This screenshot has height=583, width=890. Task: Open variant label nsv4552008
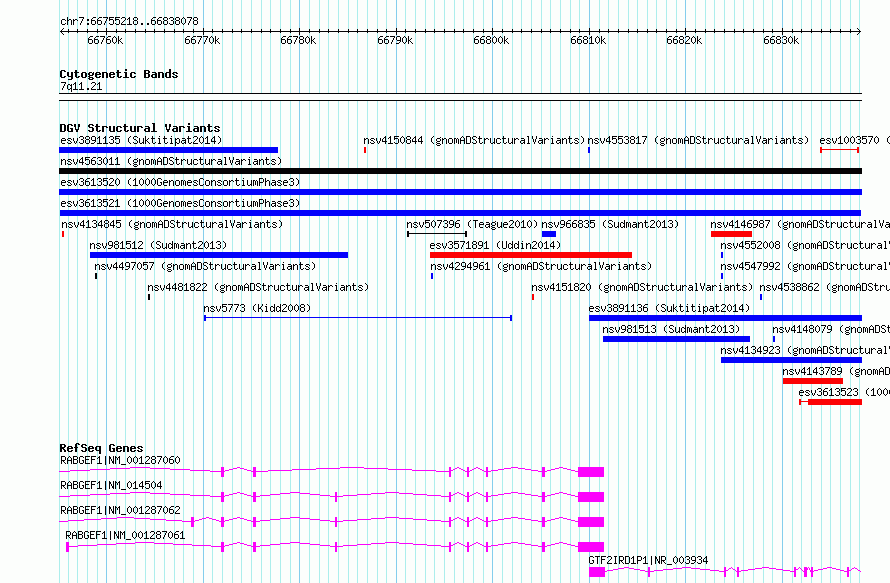pos(805,245)
